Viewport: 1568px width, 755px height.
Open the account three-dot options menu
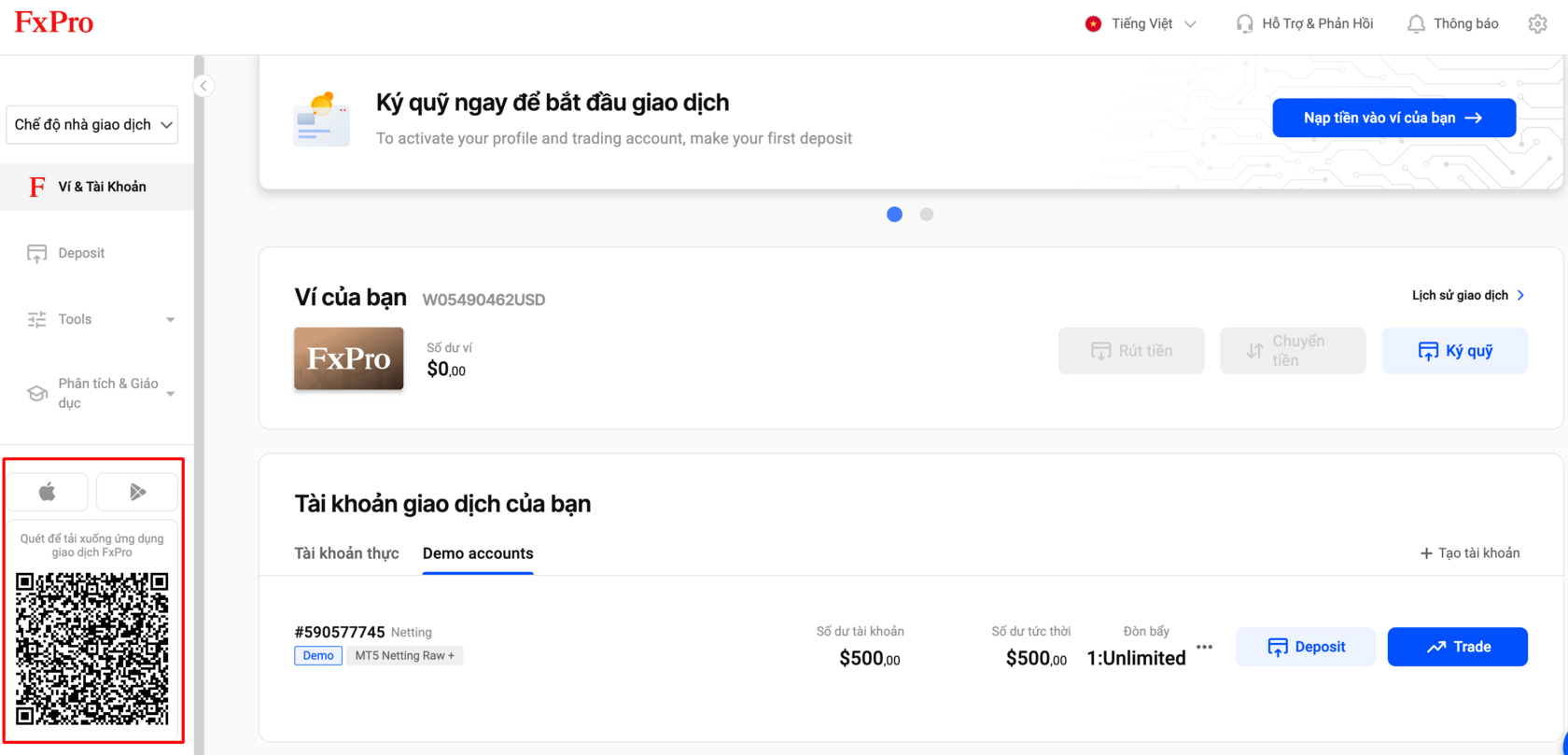pyautogui.click(x=1204, y=647)
